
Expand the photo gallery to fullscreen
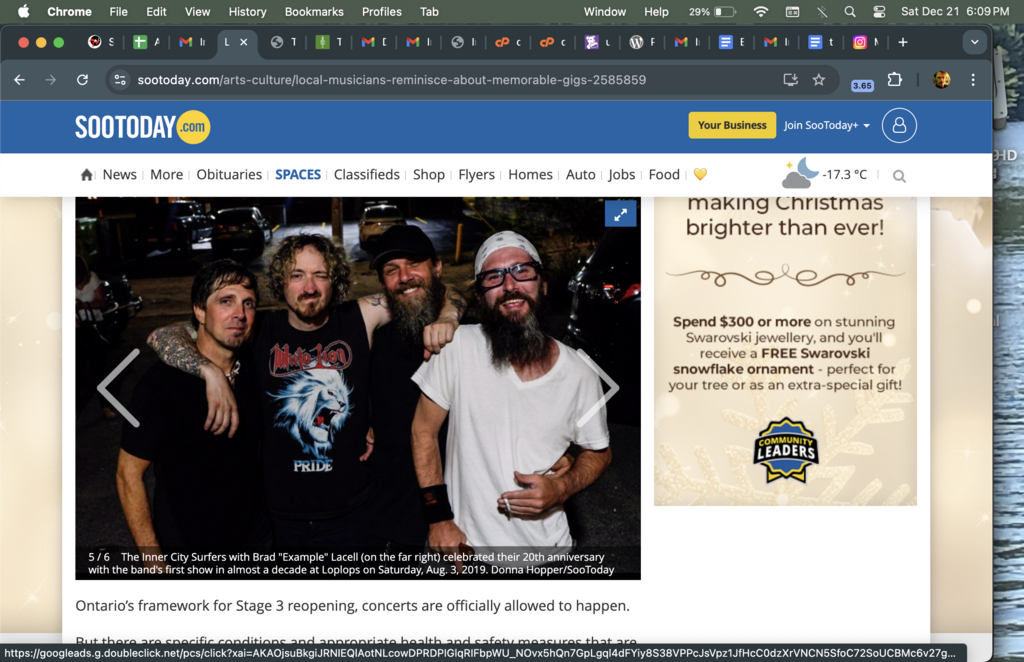tap(620, 214)
